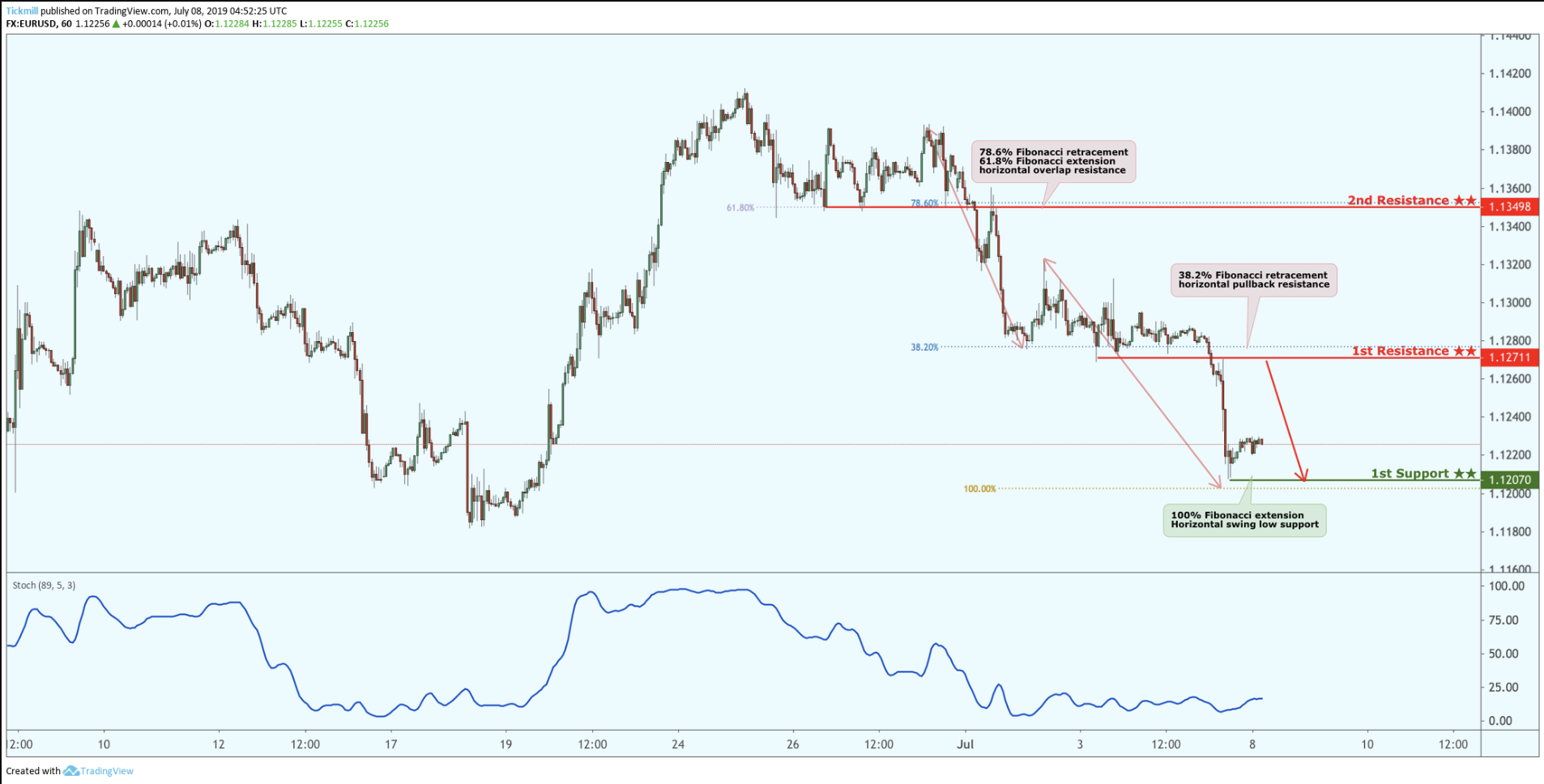Click the 61.80% Fibonacci level label
This screenshot has height=784, width=1544.
(x=740, y=208)
